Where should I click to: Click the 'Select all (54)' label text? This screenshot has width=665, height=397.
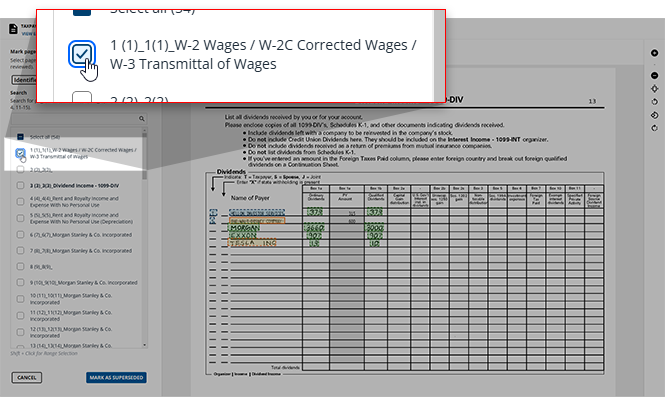click(x=45, y=137)
